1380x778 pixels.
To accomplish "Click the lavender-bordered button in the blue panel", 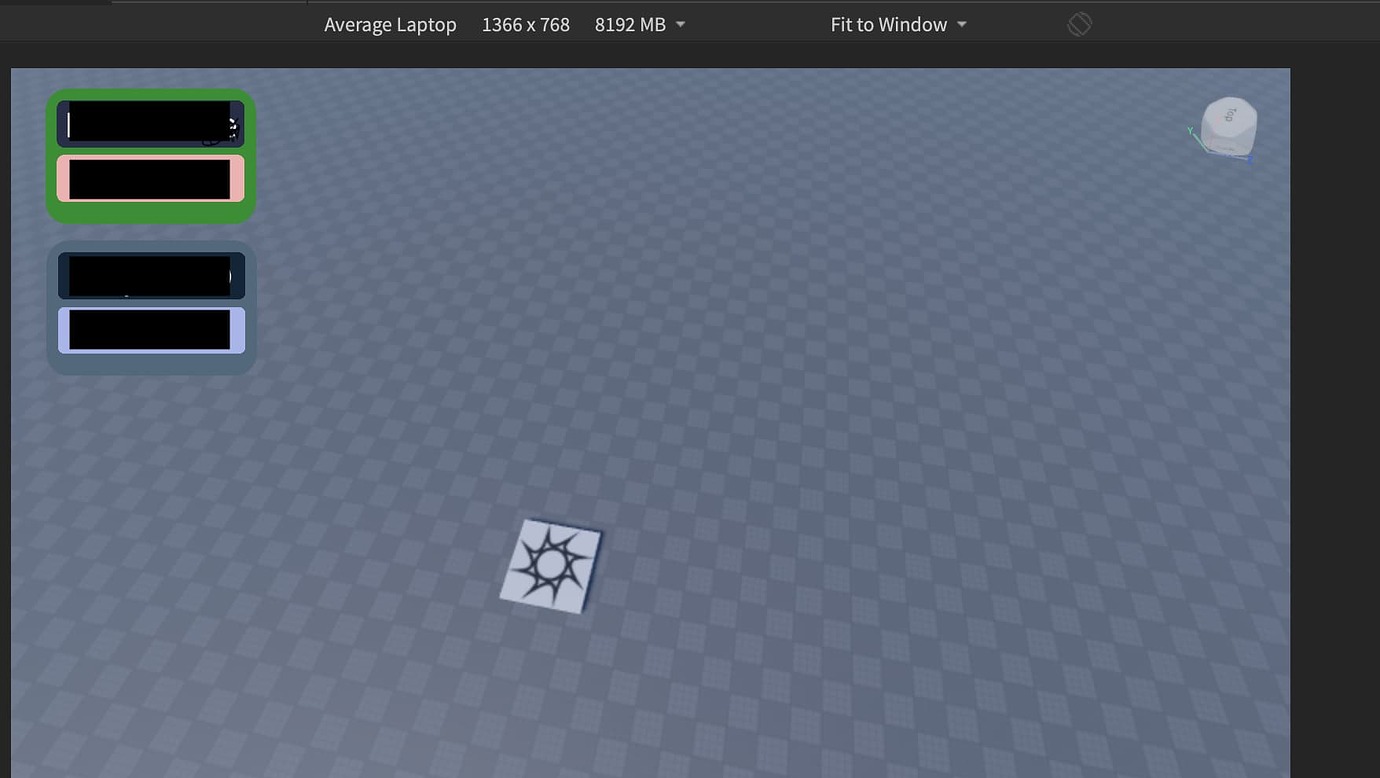I will pyautogui.click(x=151, y=330).
